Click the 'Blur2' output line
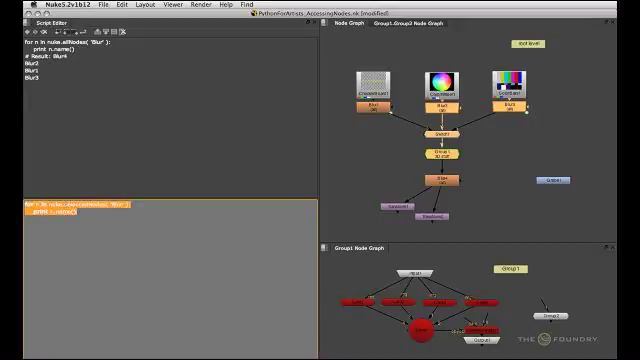640x360 pixels. point(31,63)
